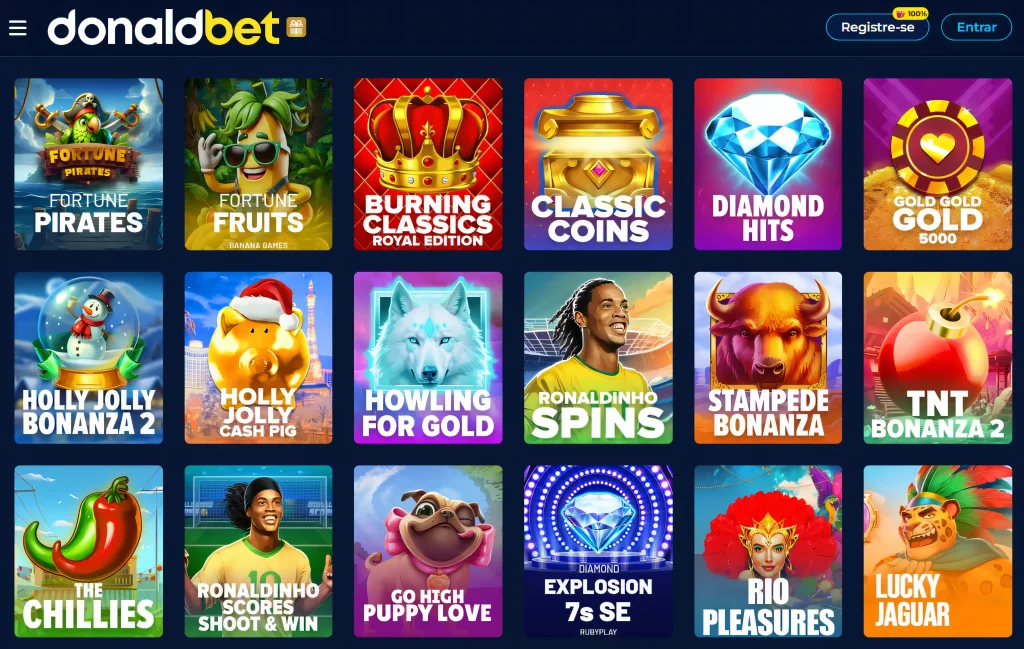Image resolution: width=1024 pixels, height=649 pixels.
Task: Launch Holly Jolly Cash Pig game
Action: click(x=259, y=358)
